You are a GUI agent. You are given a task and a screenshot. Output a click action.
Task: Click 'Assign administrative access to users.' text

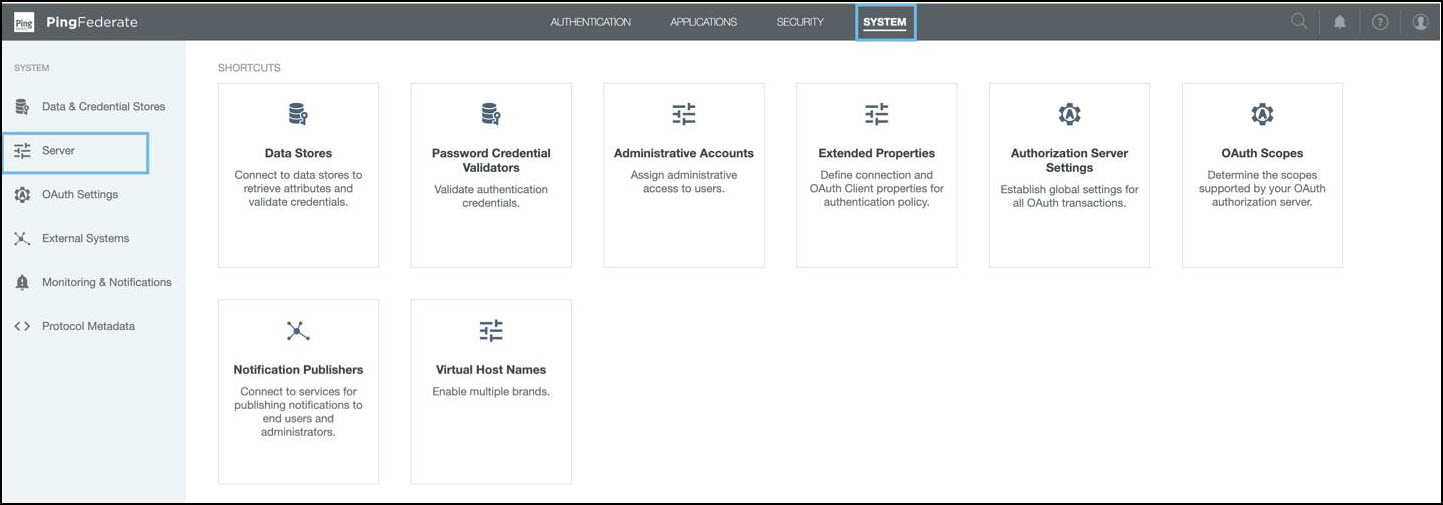point(684,182)
